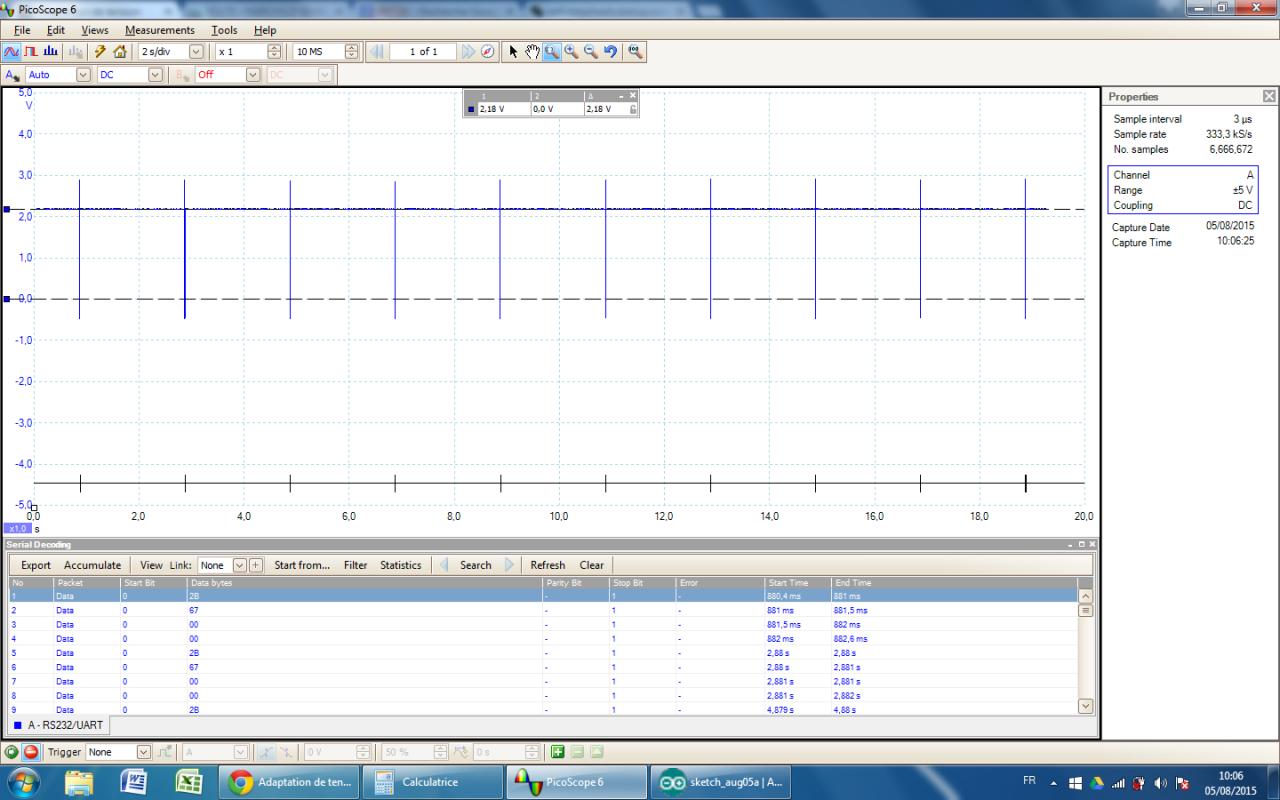This screenshot has height=800, width=1280.
Task: Open the File menu
Action: coord(22,30)
